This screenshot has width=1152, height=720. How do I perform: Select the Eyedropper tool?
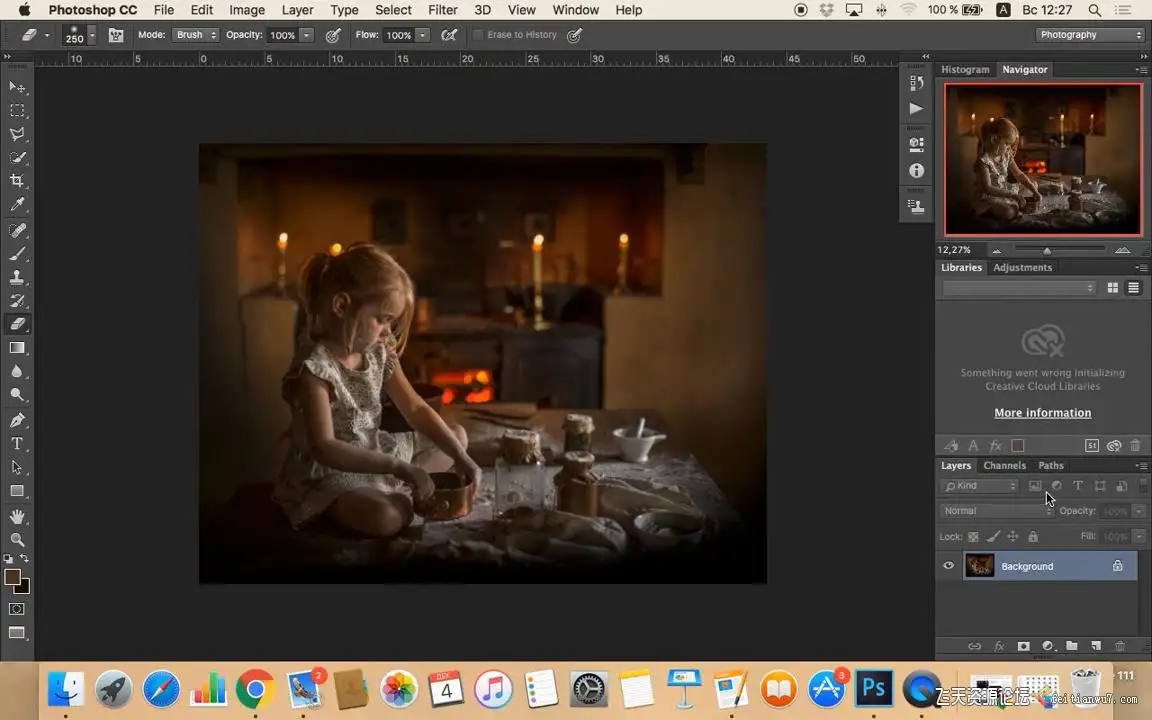coord(17,205)
